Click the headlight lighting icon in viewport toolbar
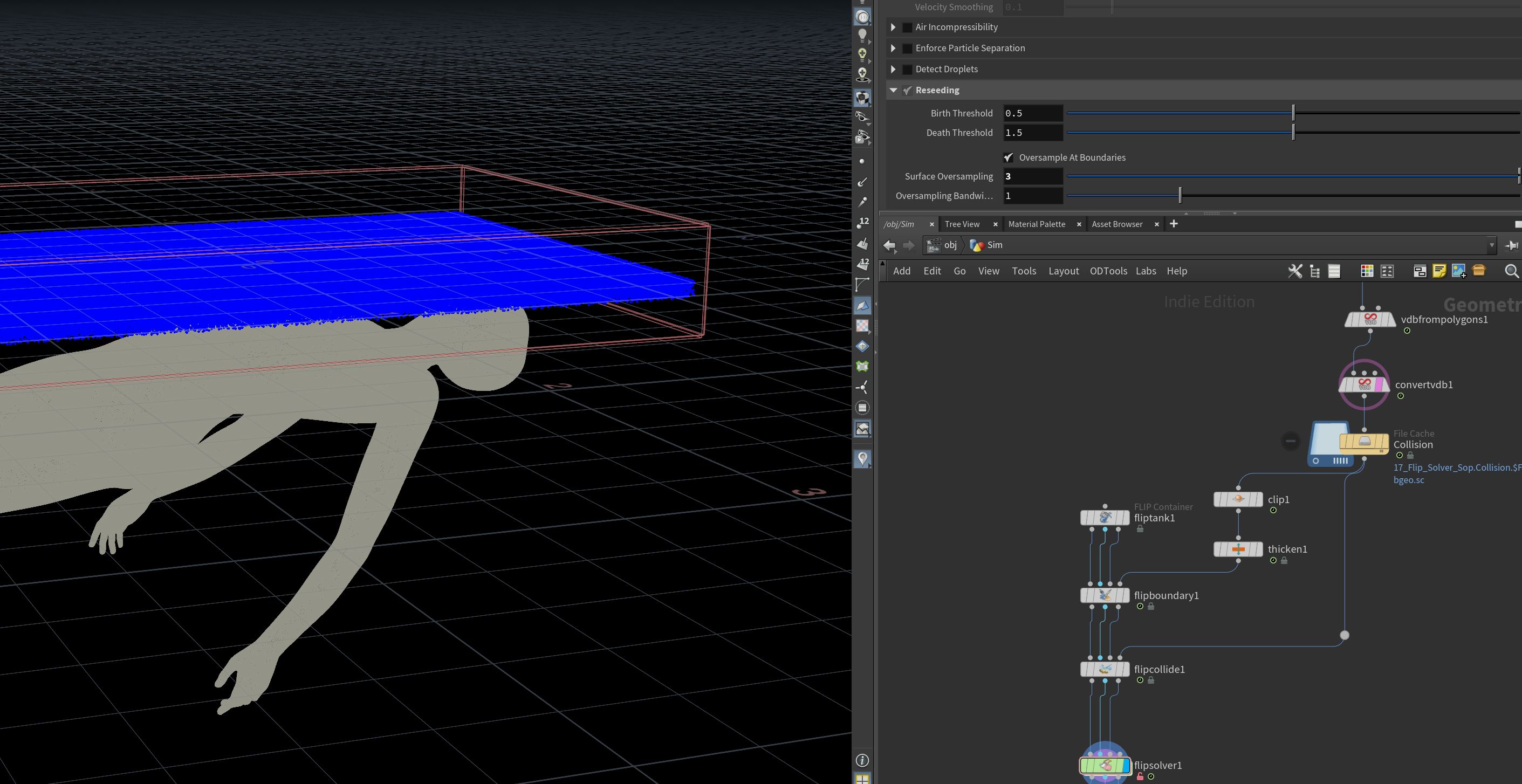Image resolution: width=1522 pixels, height=784 pixels. [x=862, y=17]
